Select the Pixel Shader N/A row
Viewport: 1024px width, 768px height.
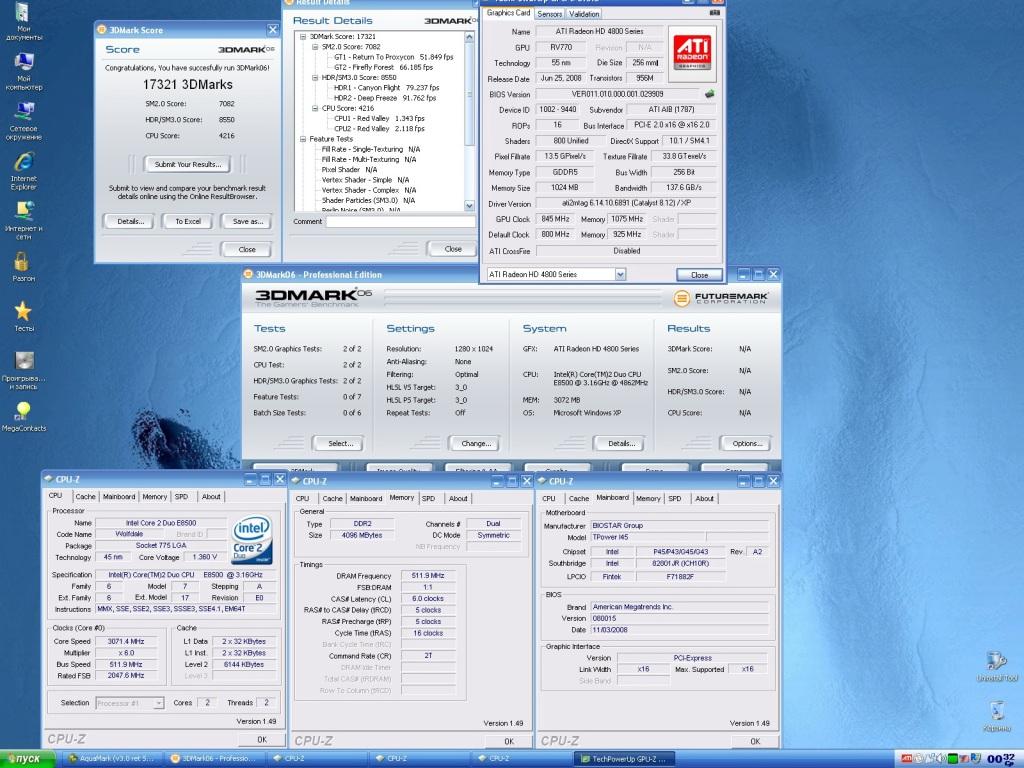(x=349, y=170)
